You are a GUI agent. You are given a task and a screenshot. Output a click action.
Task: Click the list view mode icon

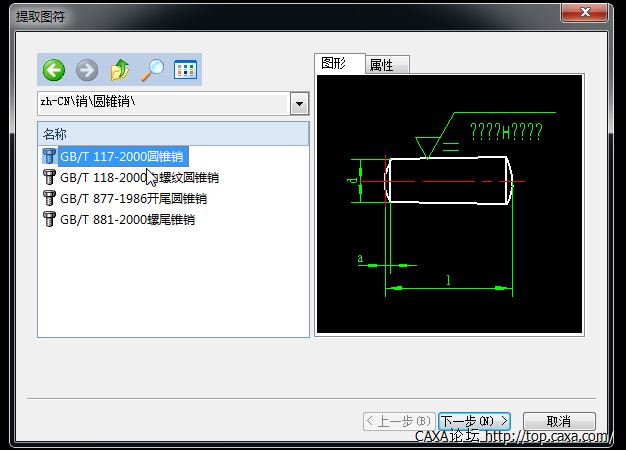(x=186, y=70)
